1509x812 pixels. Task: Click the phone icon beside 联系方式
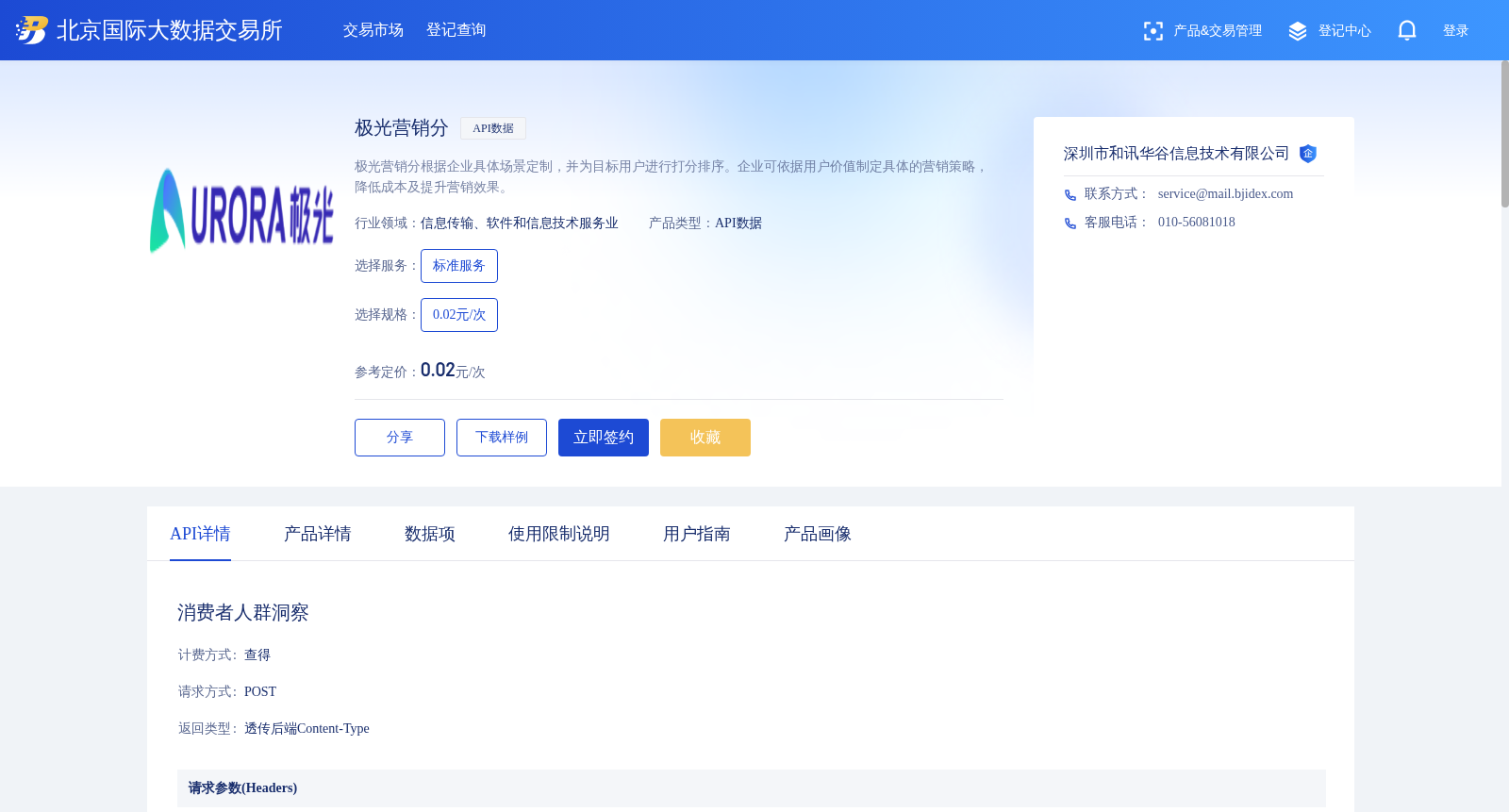[x=1070, y=195]
